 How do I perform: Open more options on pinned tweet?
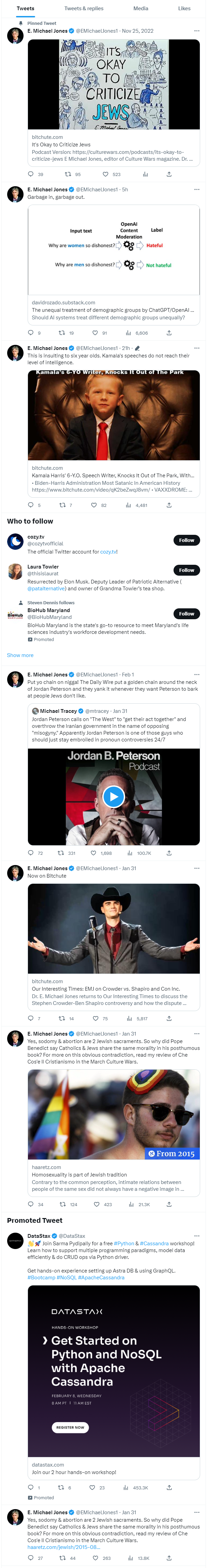(x=196, y=30)
